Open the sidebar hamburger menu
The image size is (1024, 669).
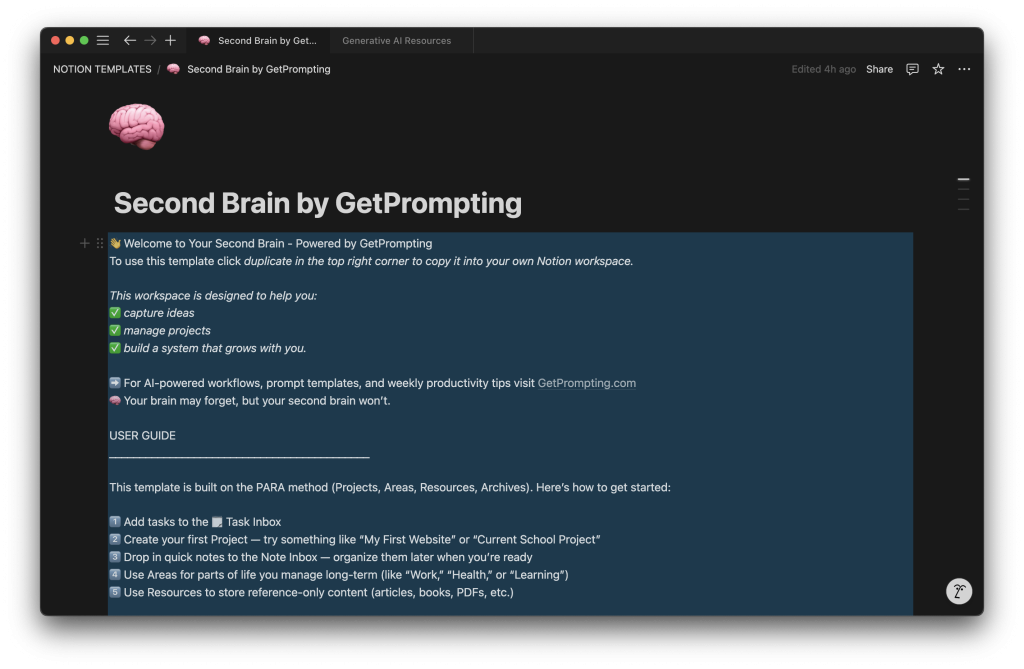click(103, 41)
